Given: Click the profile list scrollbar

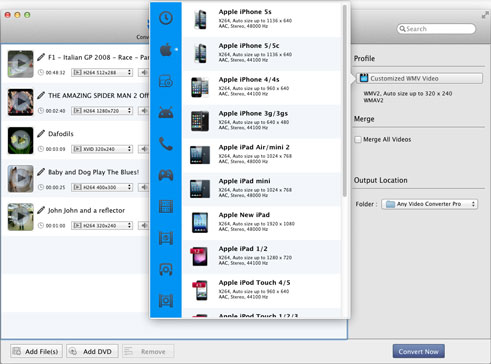Looking at the screenshot, I should pyautogui.click(x=345, y=100).
